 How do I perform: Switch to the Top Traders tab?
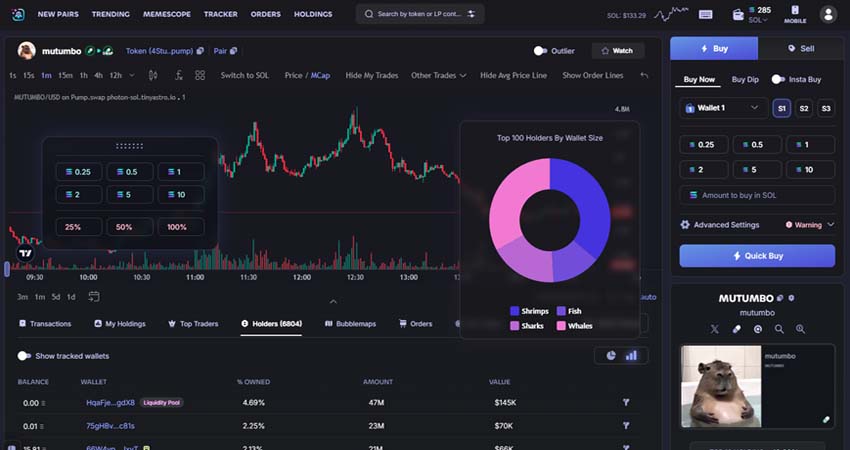pyautogui.click(x=192, y=324)
